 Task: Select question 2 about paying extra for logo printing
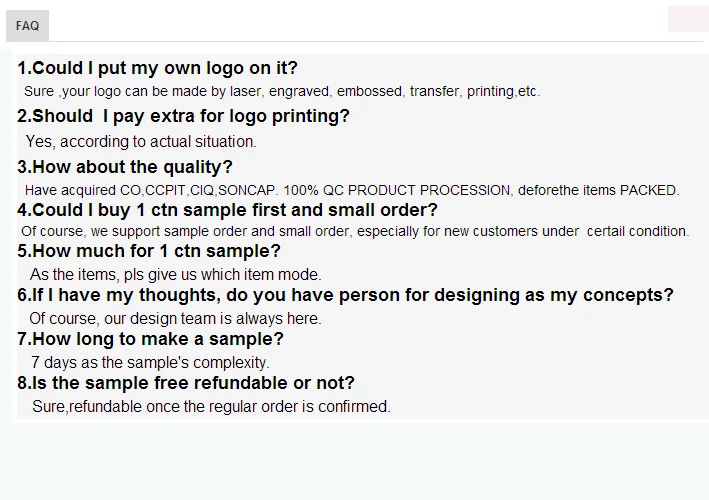(183, 116)
